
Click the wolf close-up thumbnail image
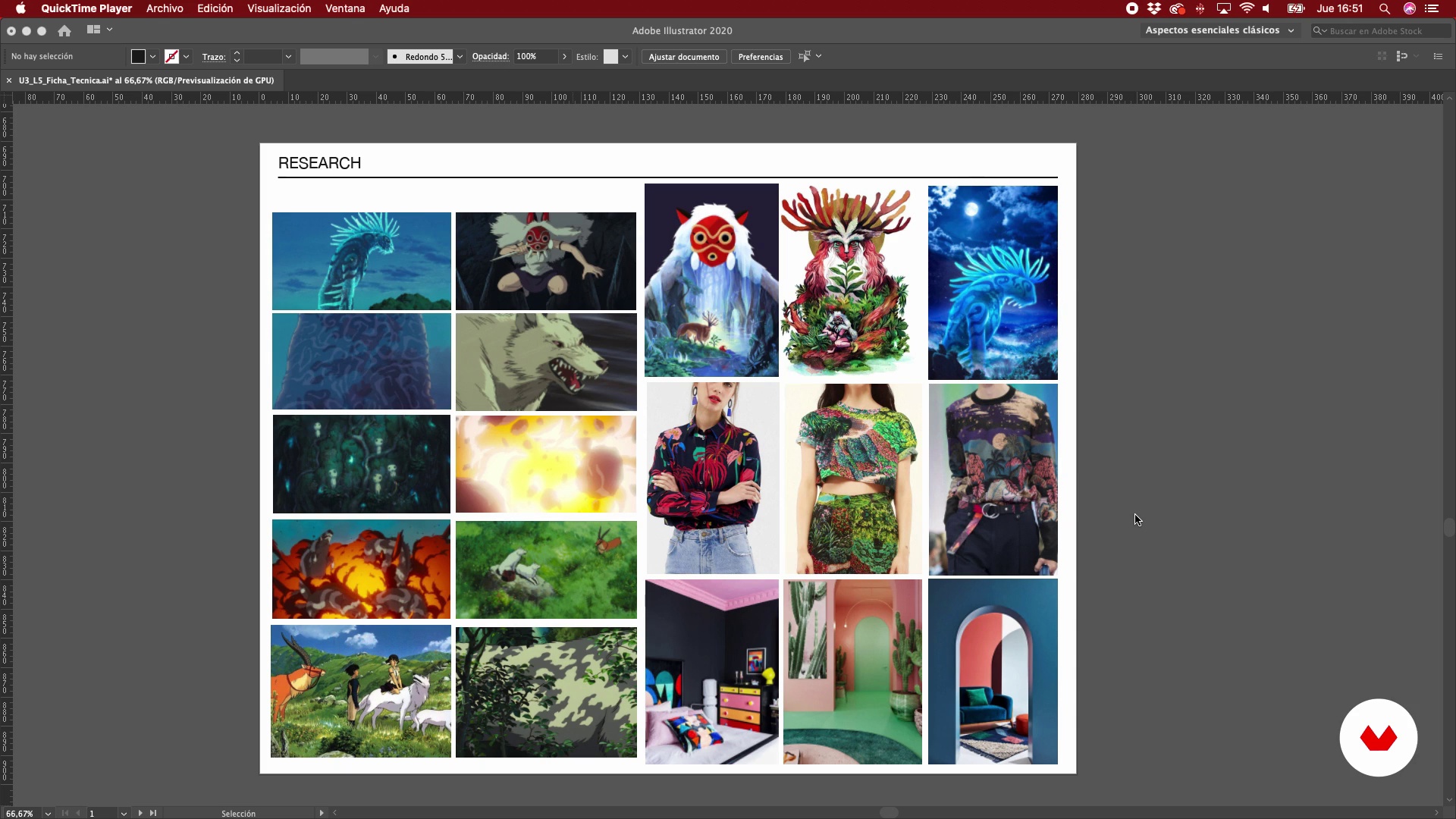pyautogui.click(x=546, y=362)
